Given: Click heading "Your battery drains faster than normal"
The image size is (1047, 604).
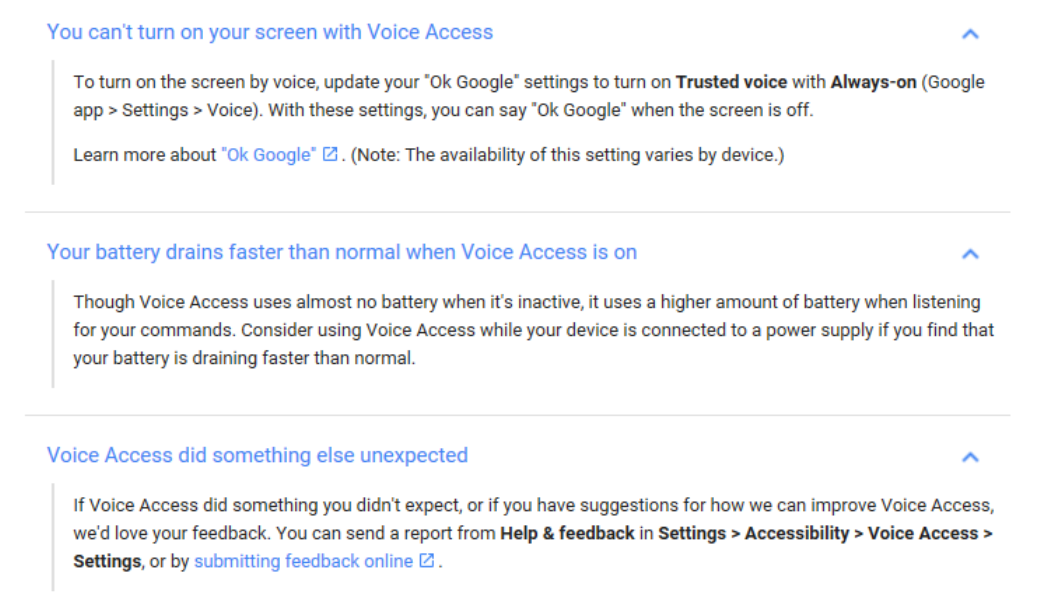Looking at the screenshot, I should (x=342, y=252).
